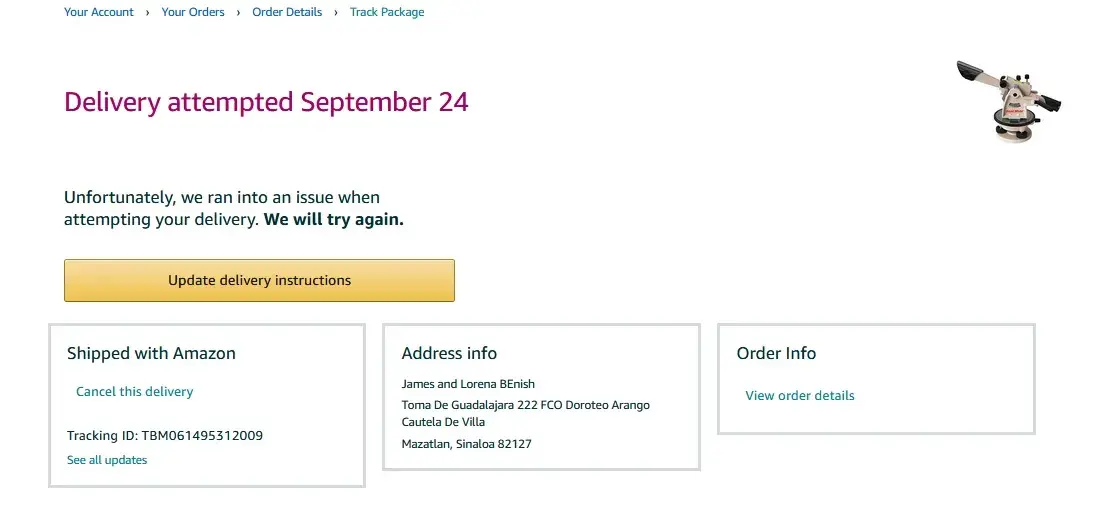
Task: Navigate to Order Details breadcrumb
Action: pyautogui.click(x=287, y=12)
